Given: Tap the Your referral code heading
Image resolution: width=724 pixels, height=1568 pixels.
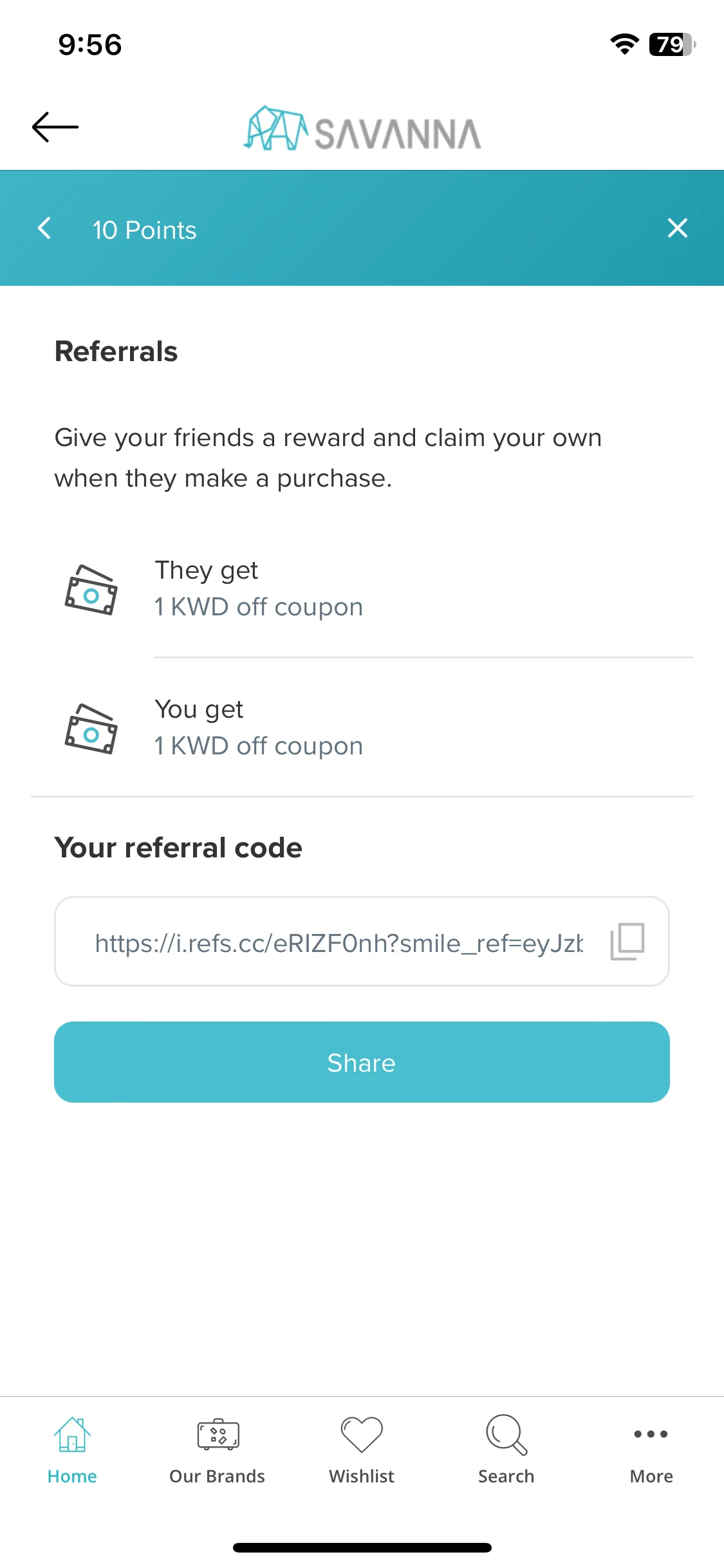Looking at the screenshot, I should point(178,848).
